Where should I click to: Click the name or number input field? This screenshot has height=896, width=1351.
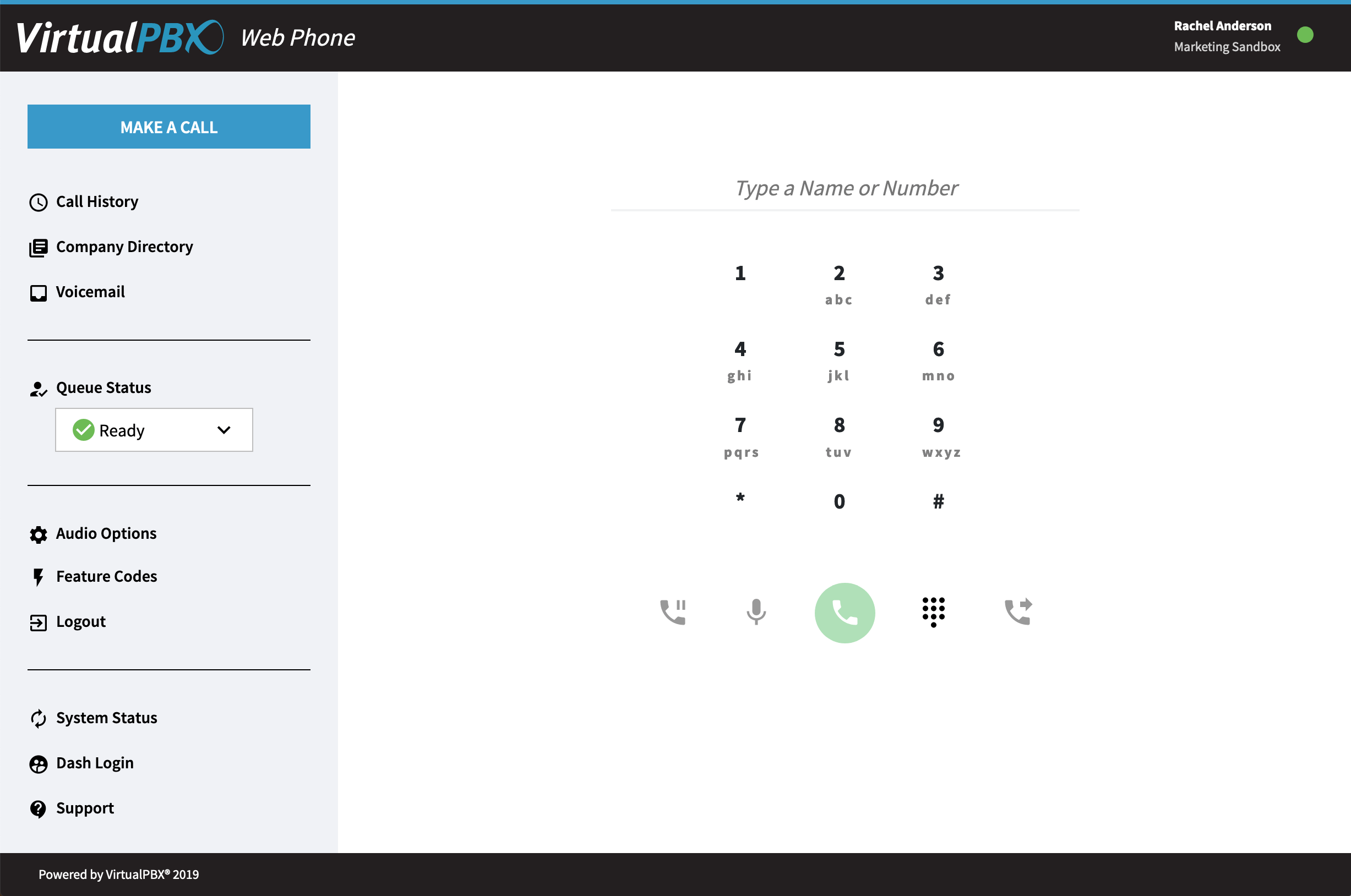(x=844, y=187)
